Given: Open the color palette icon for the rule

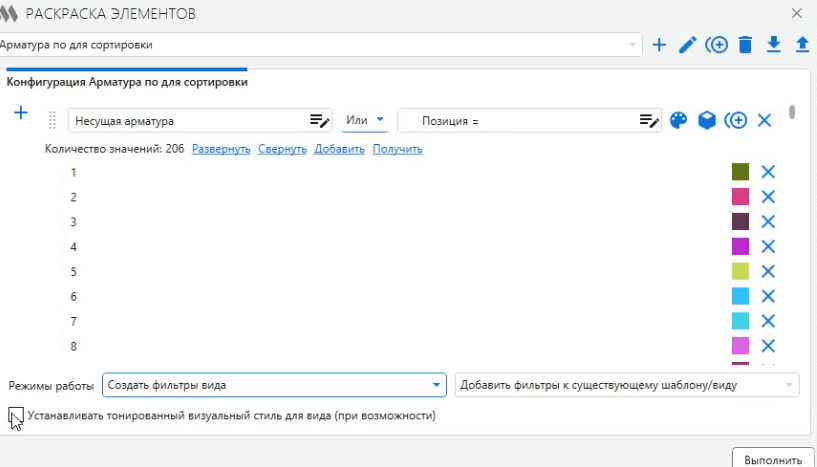Looking at the screenshot, I should [x=678, y=120].
